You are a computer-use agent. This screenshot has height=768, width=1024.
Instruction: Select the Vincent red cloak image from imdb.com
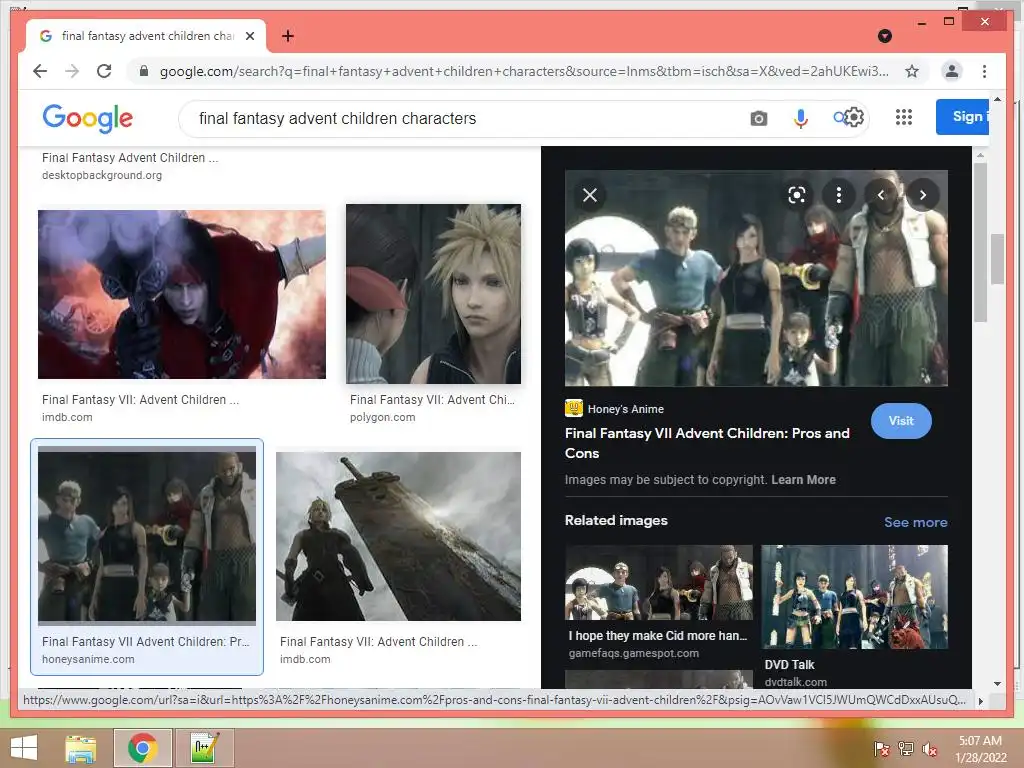[x=182, y=295]
